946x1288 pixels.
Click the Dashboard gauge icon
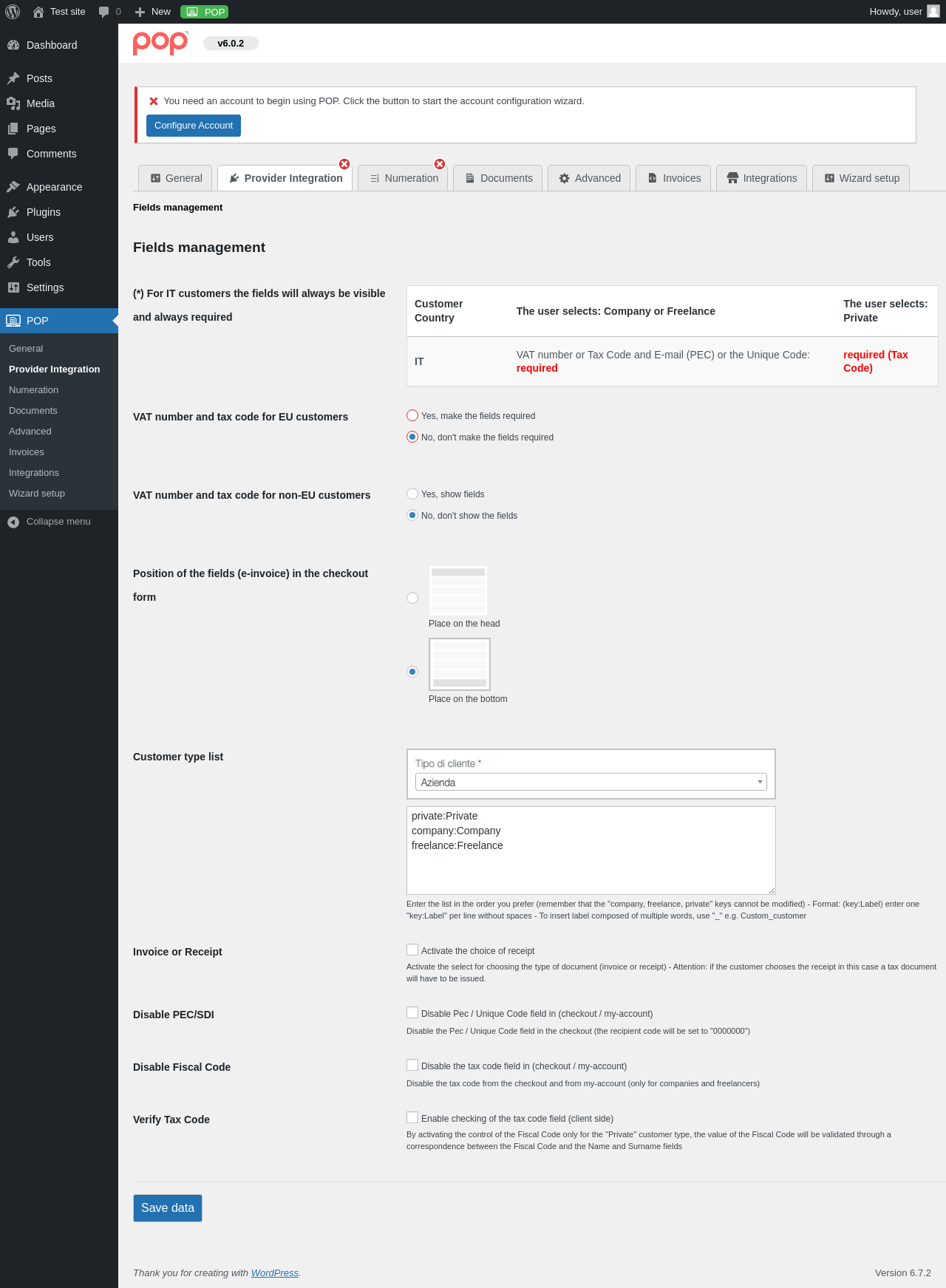13,45
